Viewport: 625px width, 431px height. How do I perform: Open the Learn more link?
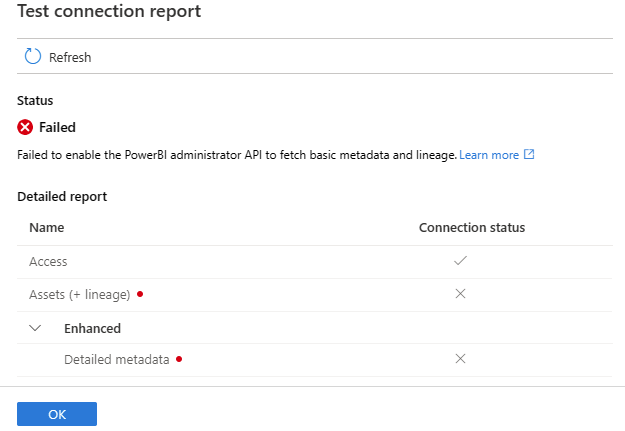click(489, 155)
